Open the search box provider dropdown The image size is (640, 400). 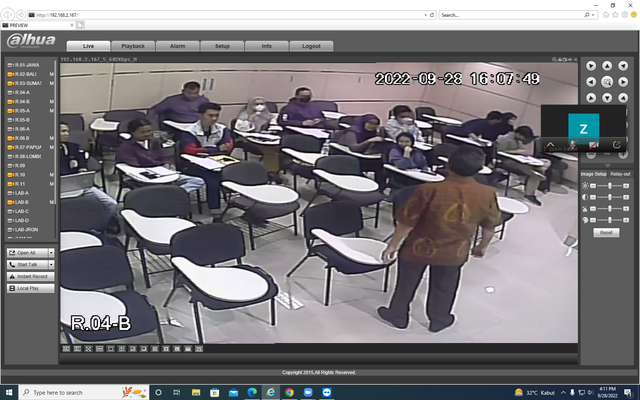(593, 15)
